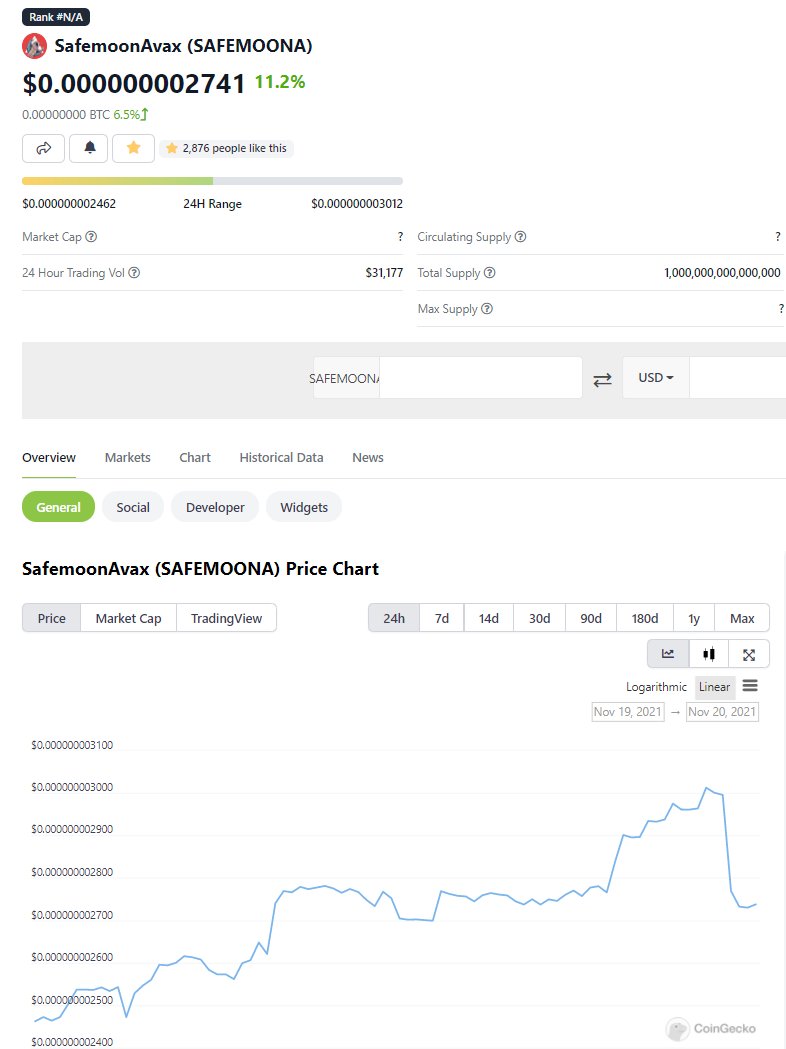Click the Nov 19, 2021 start date field
The width and height of the screenshot is (786, 1049).
(x=628, y=712)
